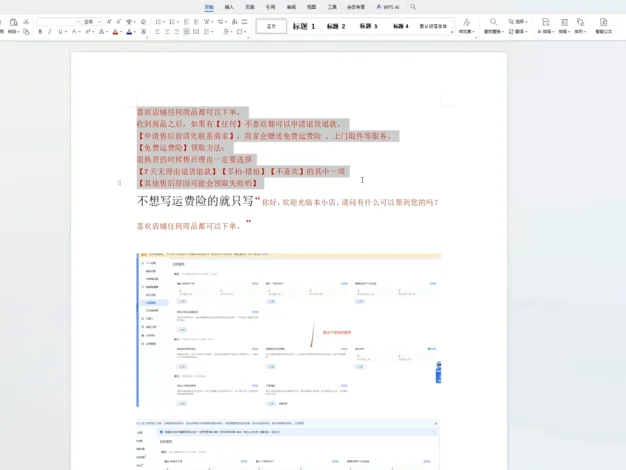The width and height of the screenshot is (626, 470).
Task: Click the text 不想写运费险的就只写
Action: coord(195,201)
